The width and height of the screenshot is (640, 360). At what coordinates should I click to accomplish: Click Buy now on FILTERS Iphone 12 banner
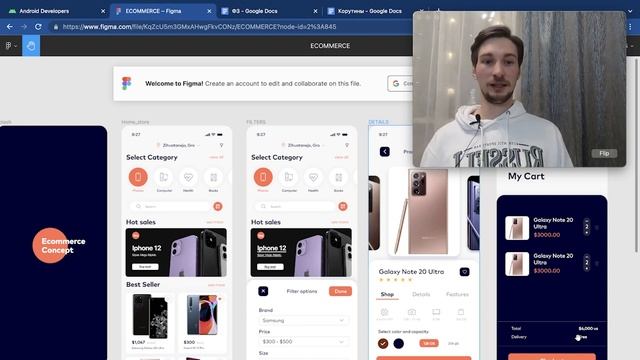[x=270, y=267]
